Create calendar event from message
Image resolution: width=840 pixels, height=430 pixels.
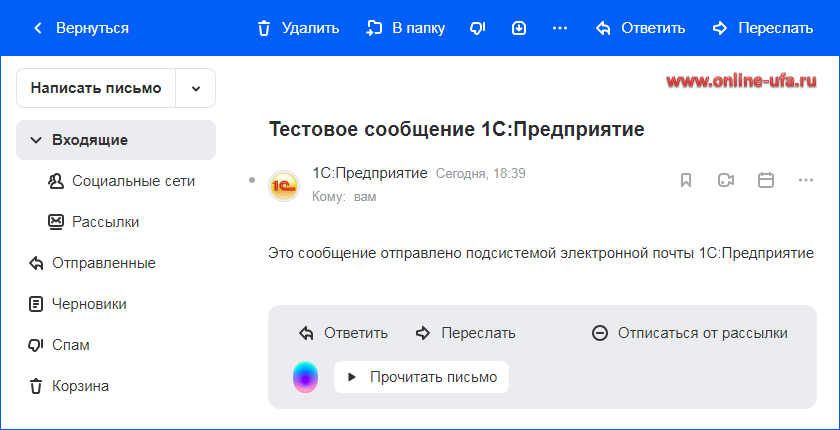click(x=766, y=180)
